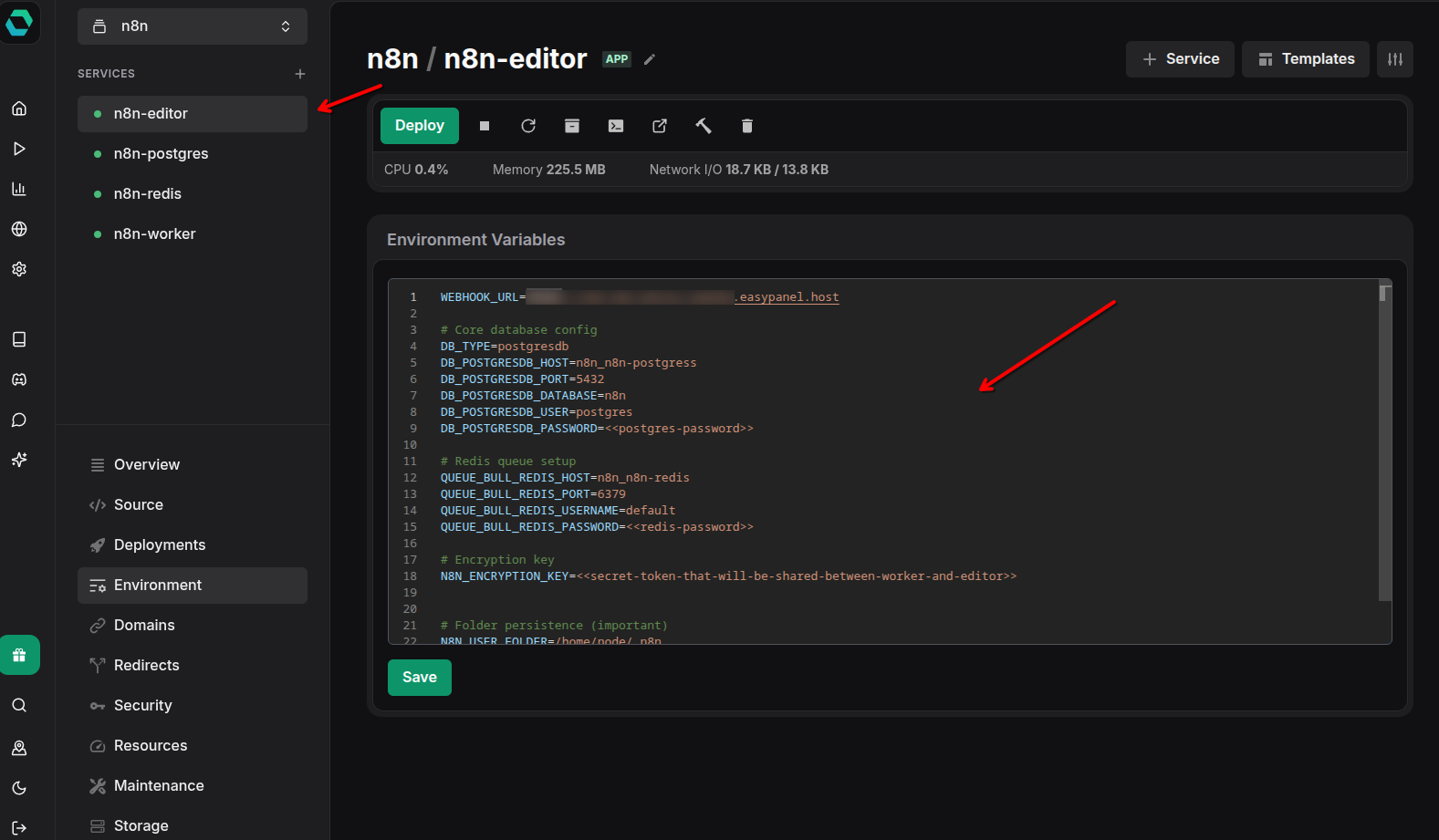Open the n8n project selector dropdown
The height and width of the screenshot is (840, 1439).
coord(193,26)
